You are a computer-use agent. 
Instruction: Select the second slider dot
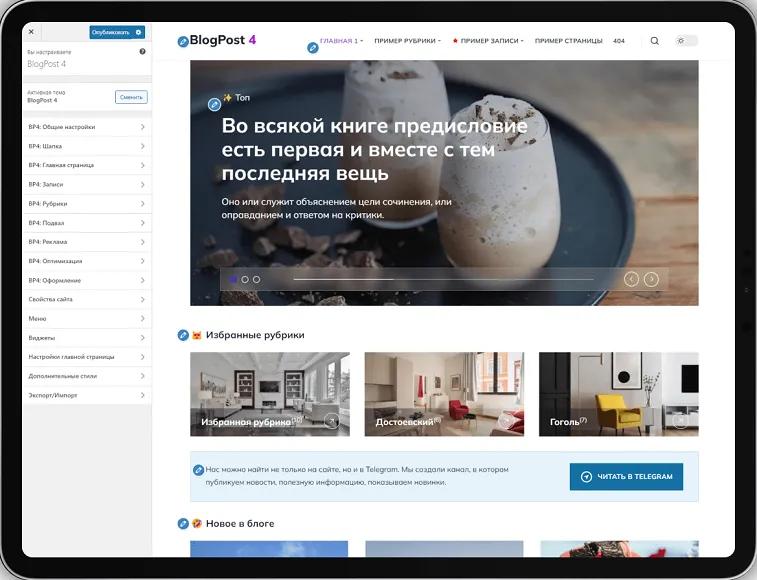pos(245,280)
